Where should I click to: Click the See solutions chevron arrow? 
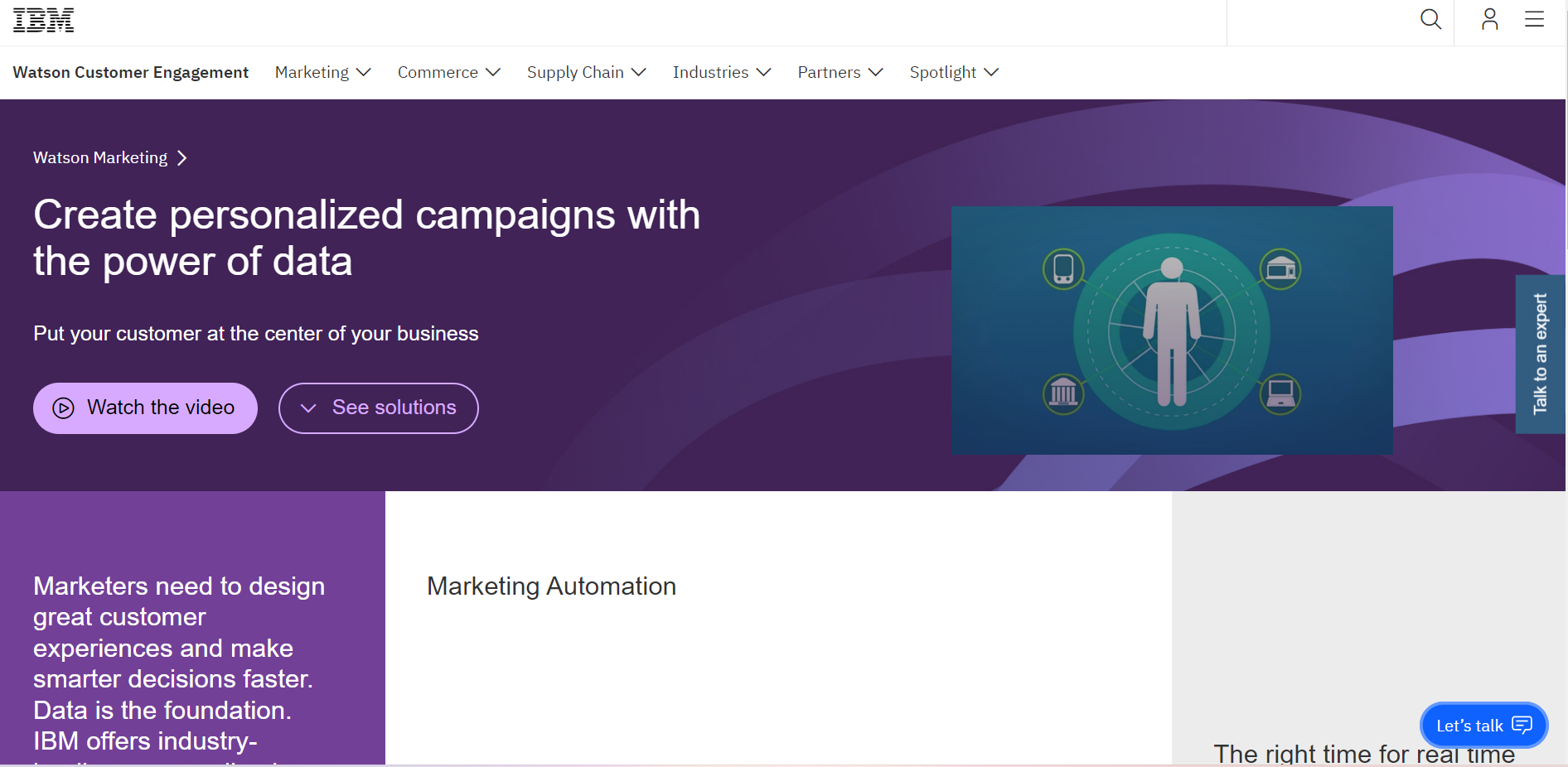pyautogui.click(x=308, y=408)
